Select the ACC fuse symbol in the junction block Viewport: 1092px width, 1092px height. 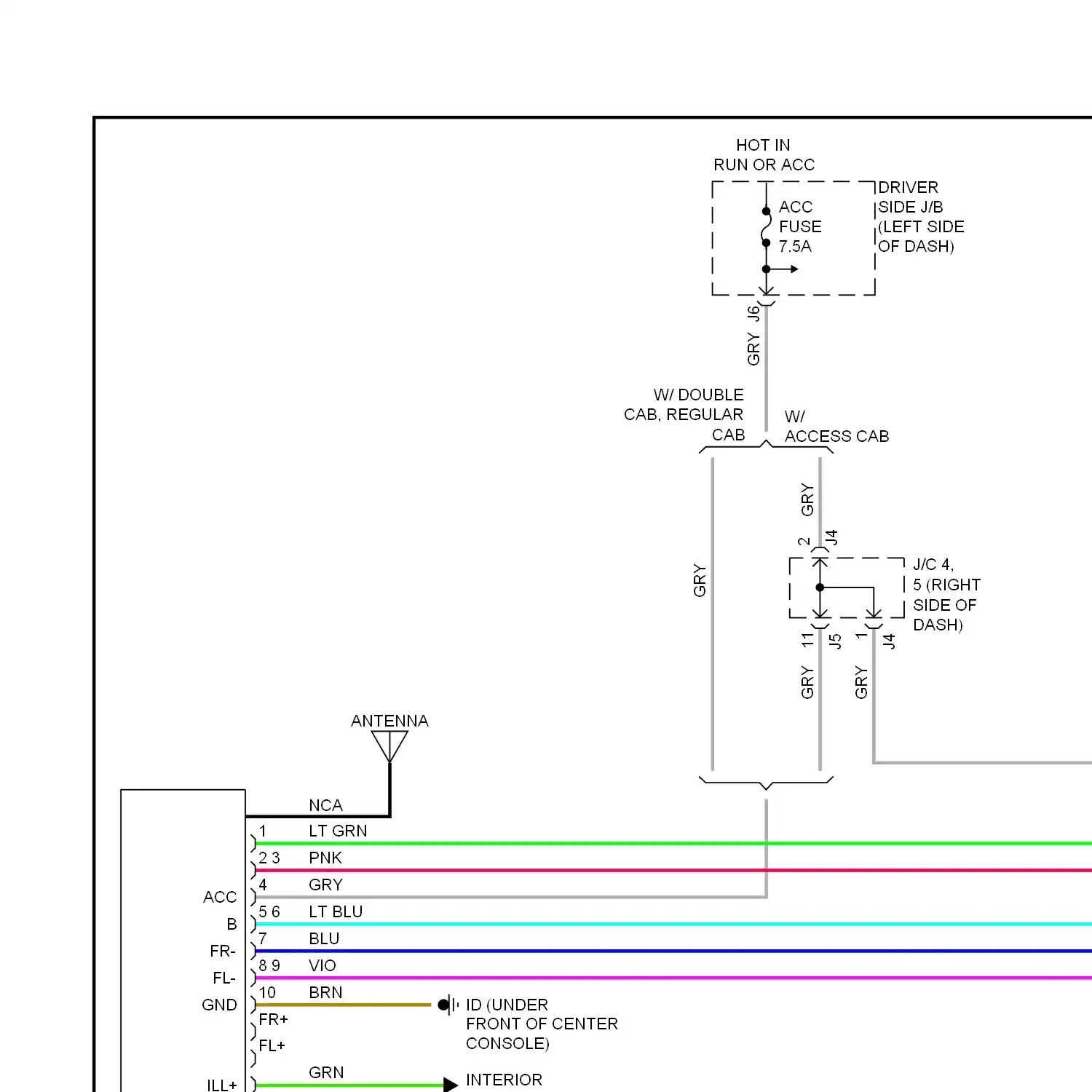[766, 227]
